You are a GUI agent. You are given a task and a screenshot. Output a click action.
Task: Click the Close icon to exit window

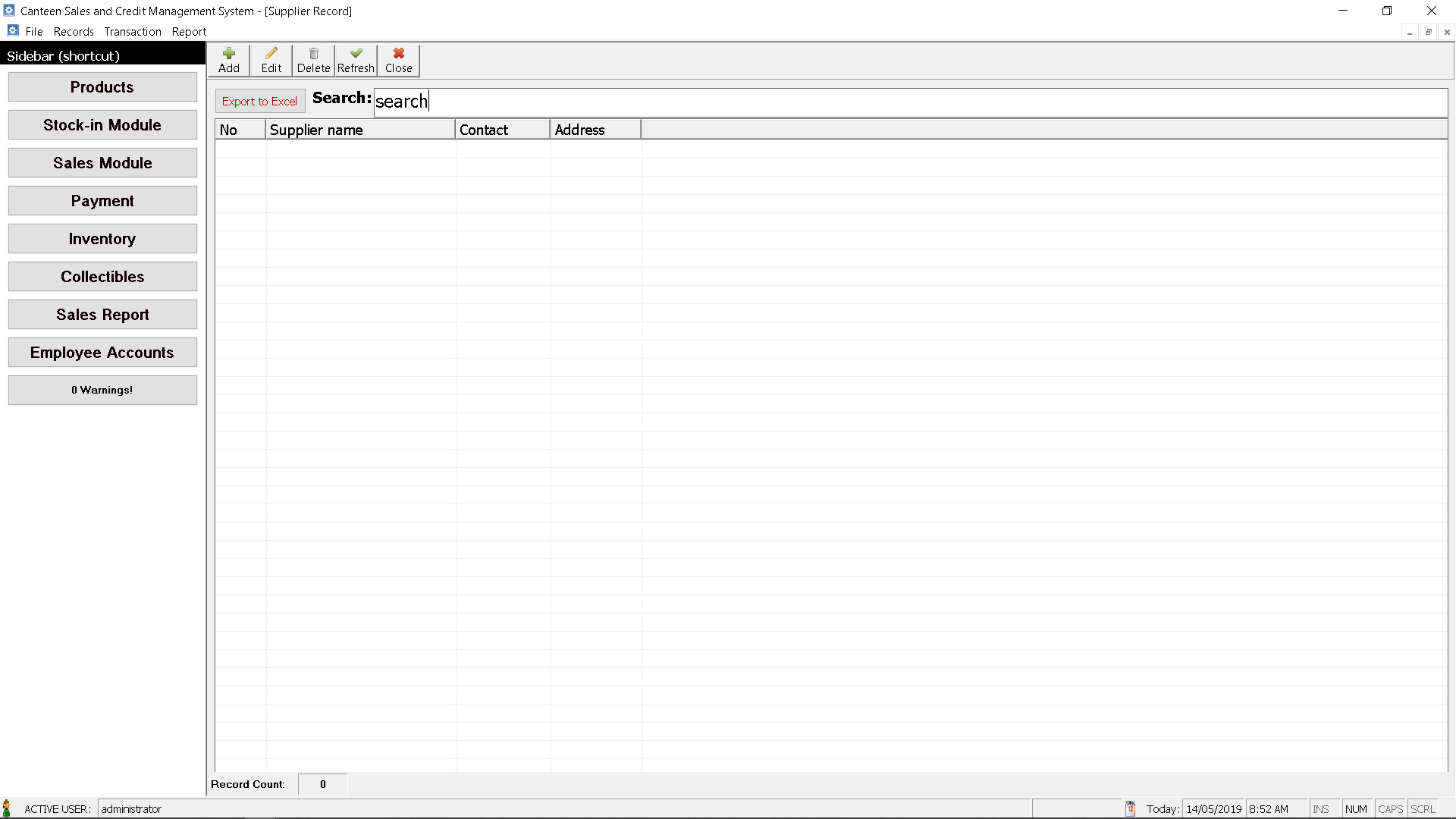pyautogui.click(x=397, y=59)
